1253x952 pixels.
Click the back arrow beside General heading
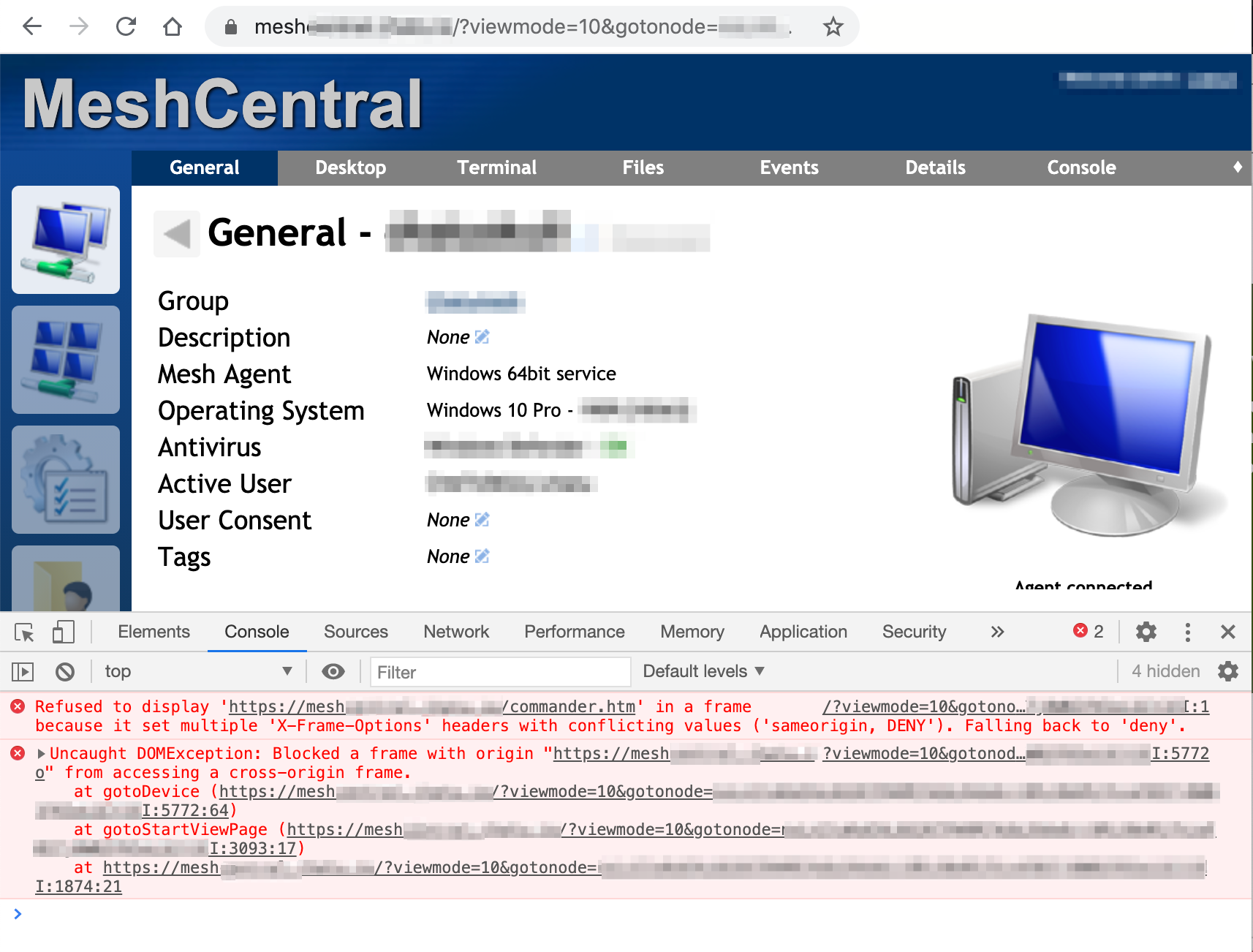click(176, 233)
